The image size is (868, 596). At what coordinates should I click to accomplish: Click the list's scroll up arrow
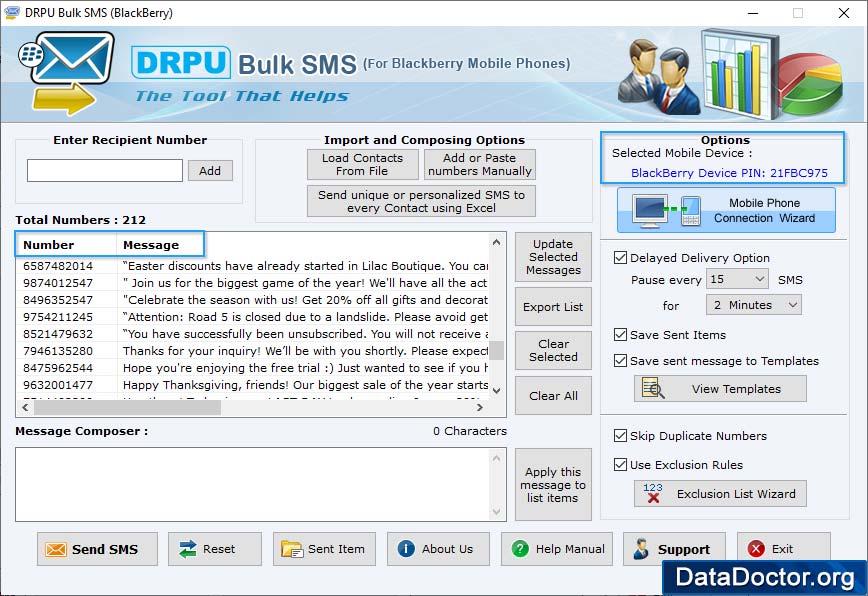(x=497, y=242)
